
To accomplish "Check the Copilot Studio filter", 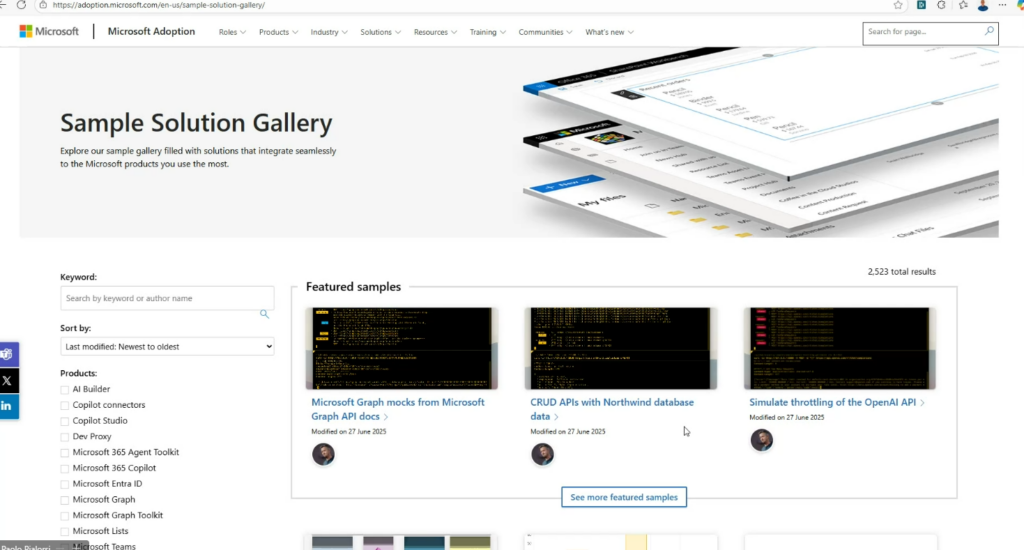I will pos(65,421).
